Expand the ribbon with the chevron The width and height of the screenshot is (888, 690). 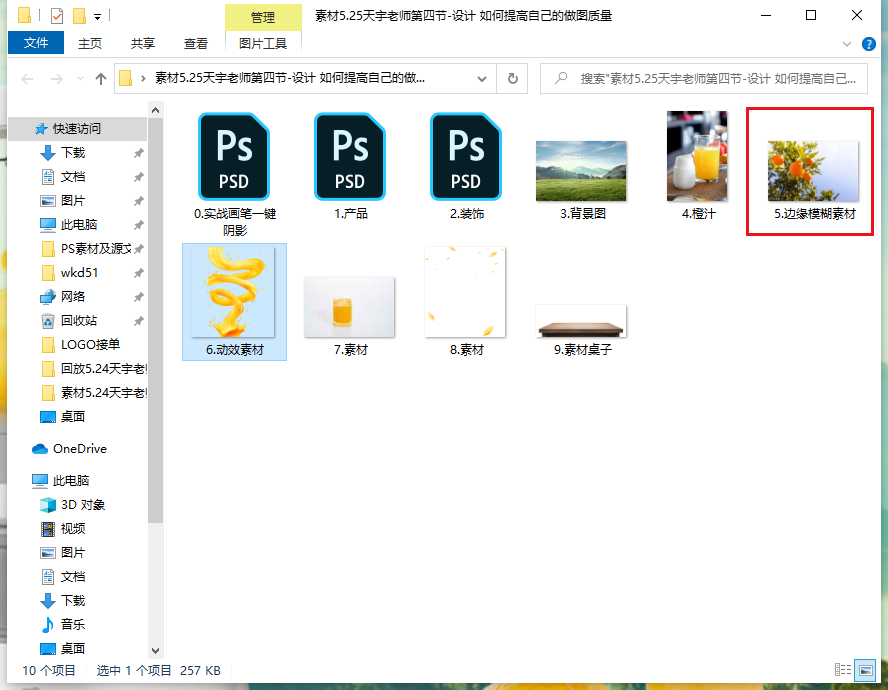click(x=847, y=44)
